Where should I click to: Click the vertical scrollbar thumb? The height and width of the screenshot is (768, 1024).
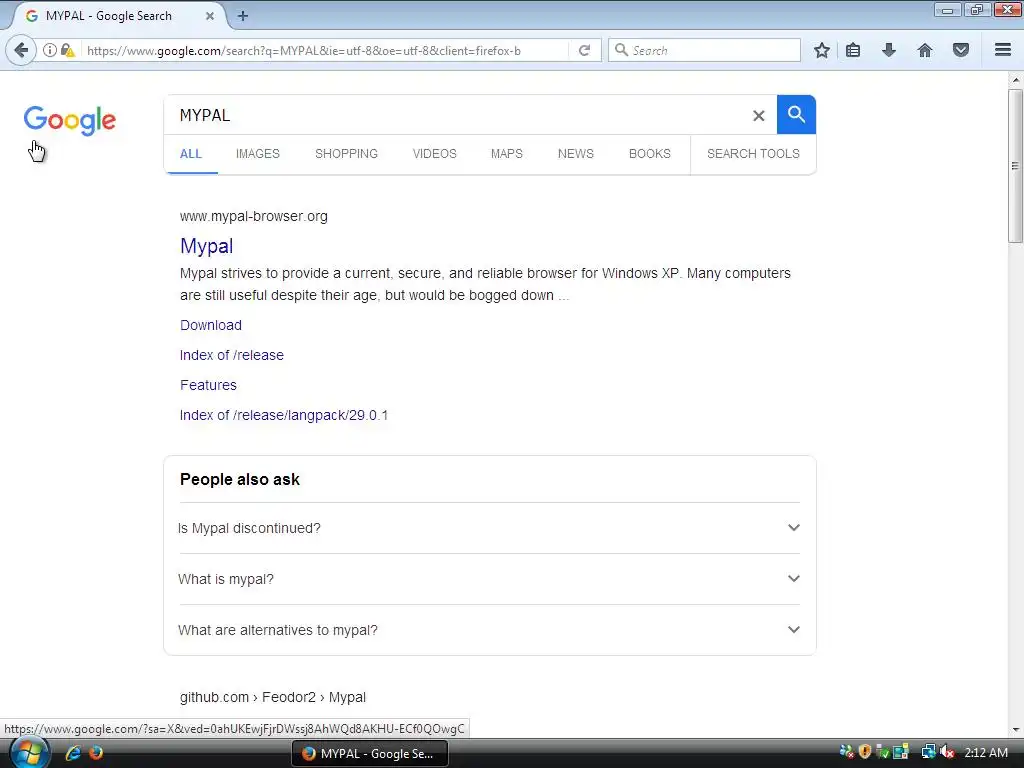click(1016, 167)
